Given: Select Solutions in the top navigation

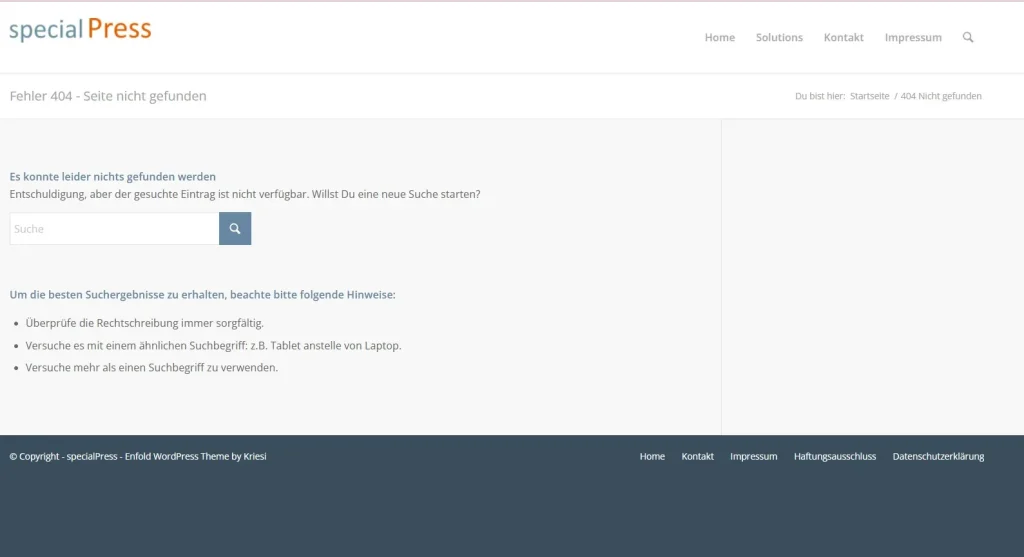Looking at the screenshot, I should (x=779, y=38).
